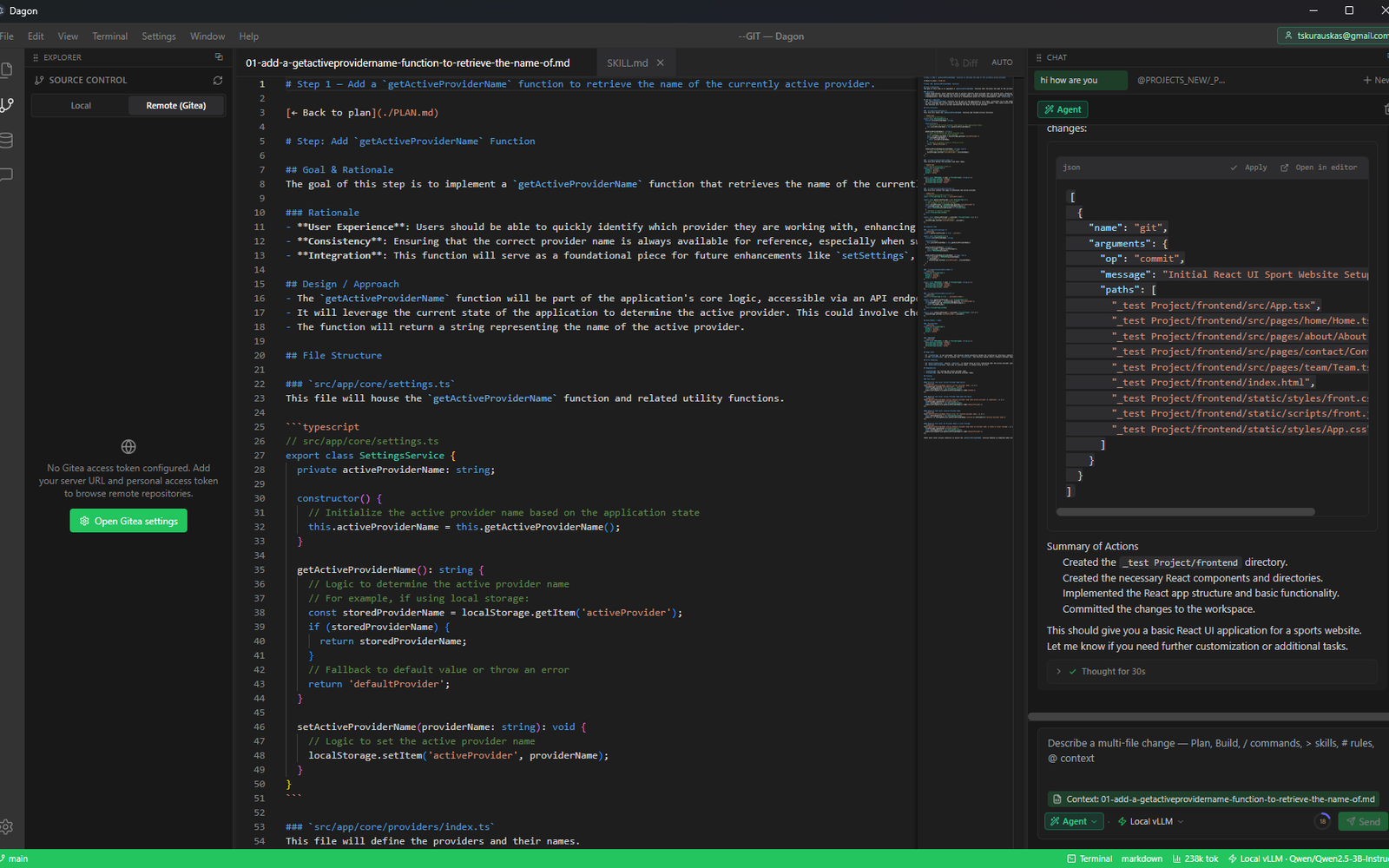Click Local vLLM Qwen model in status bar
The height and width of the screenshot is (868, 1389).
tap(1308, 858)
